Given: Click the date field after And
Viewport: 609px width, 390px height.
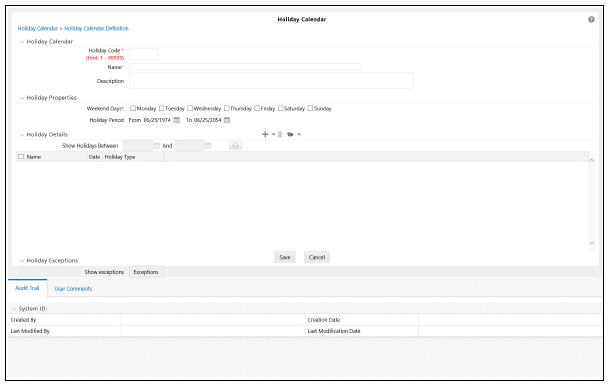Looking at the screenshot, I should tap(189, 146).
